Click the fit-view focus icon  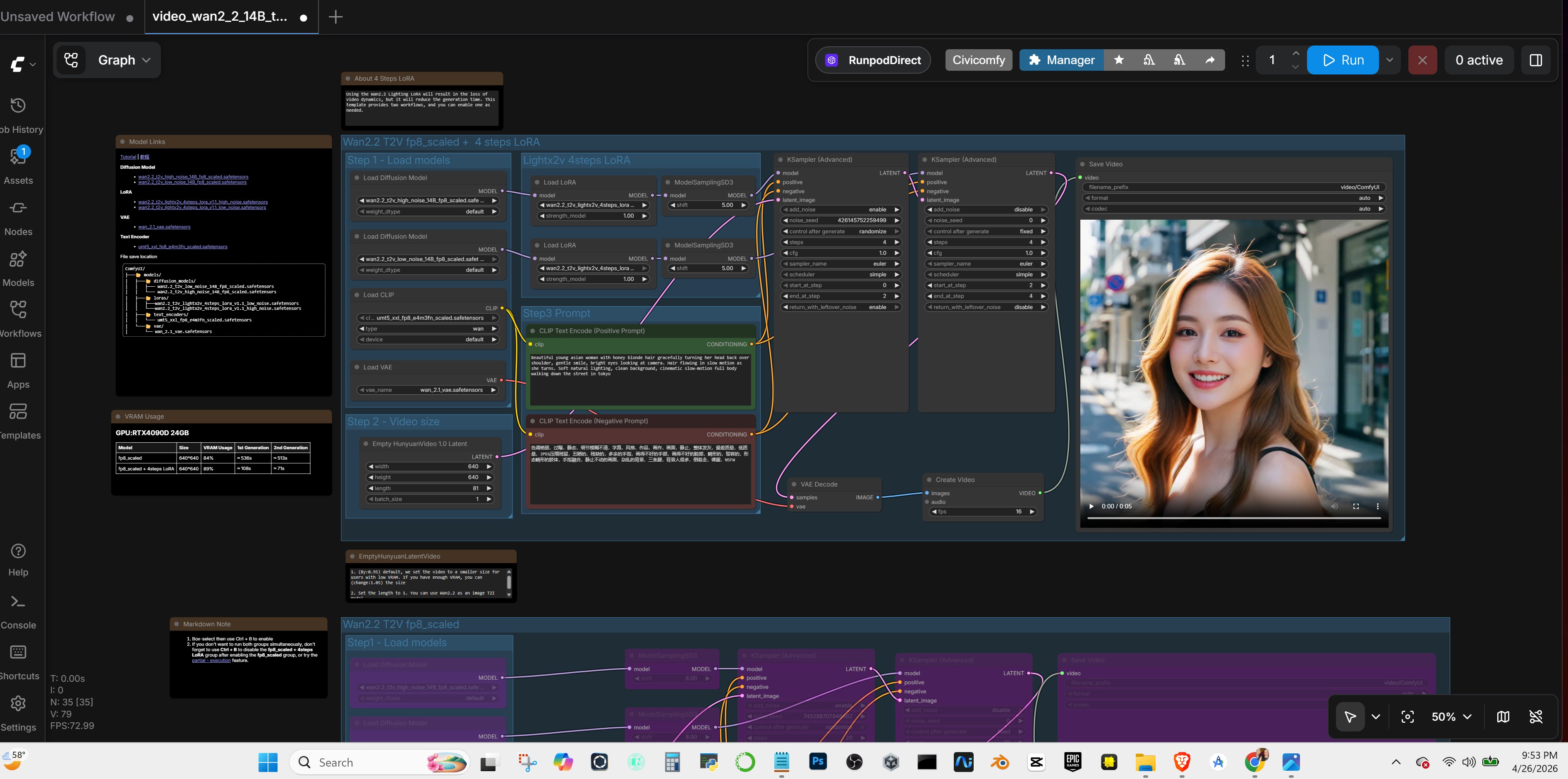pyautogui.click(x=1407, y=716)
